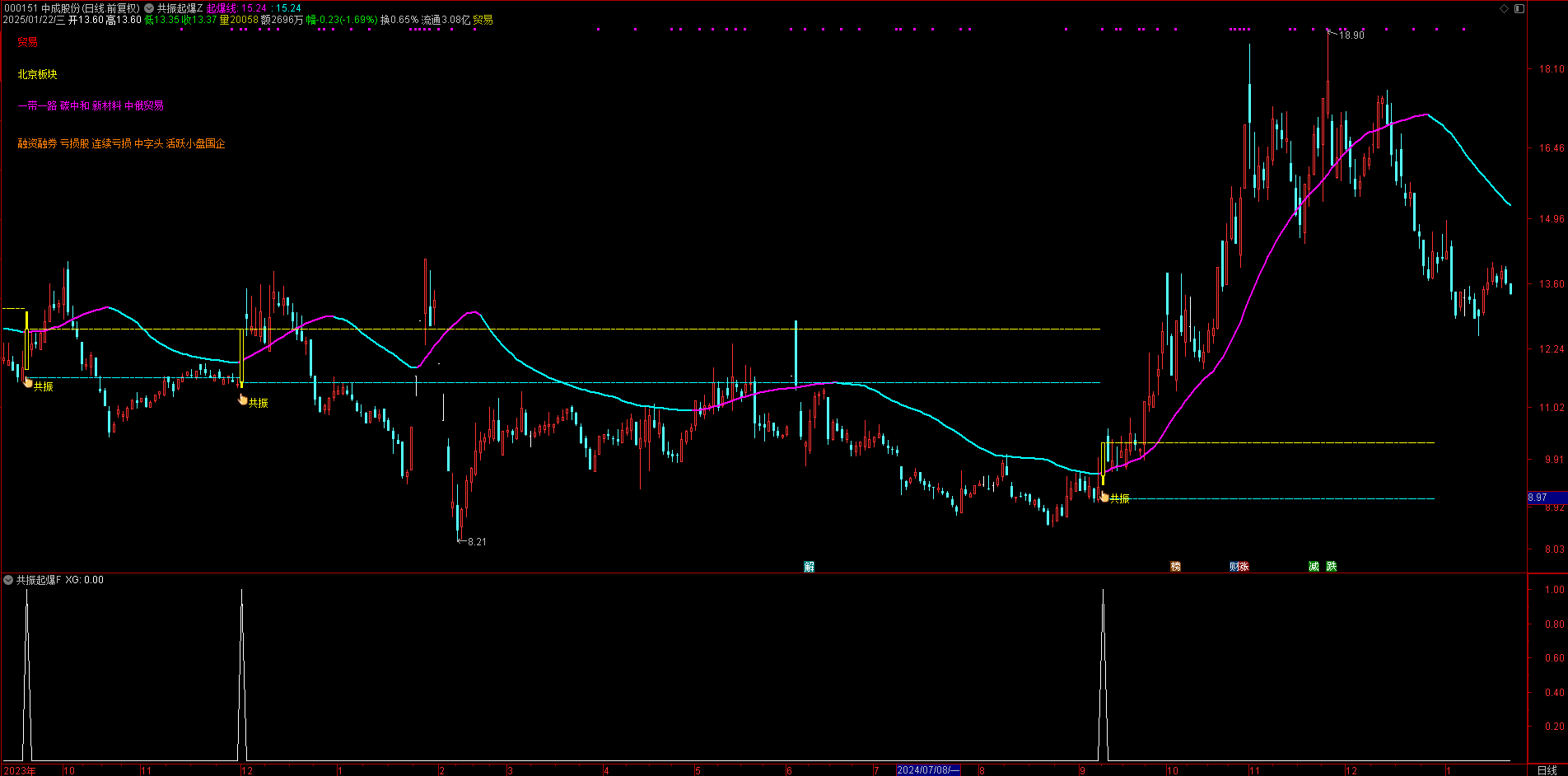Select the 2024/07/08 highlighted date on time axis
1568x776 pixels.
pyautogui.click(x=928, y=770)
